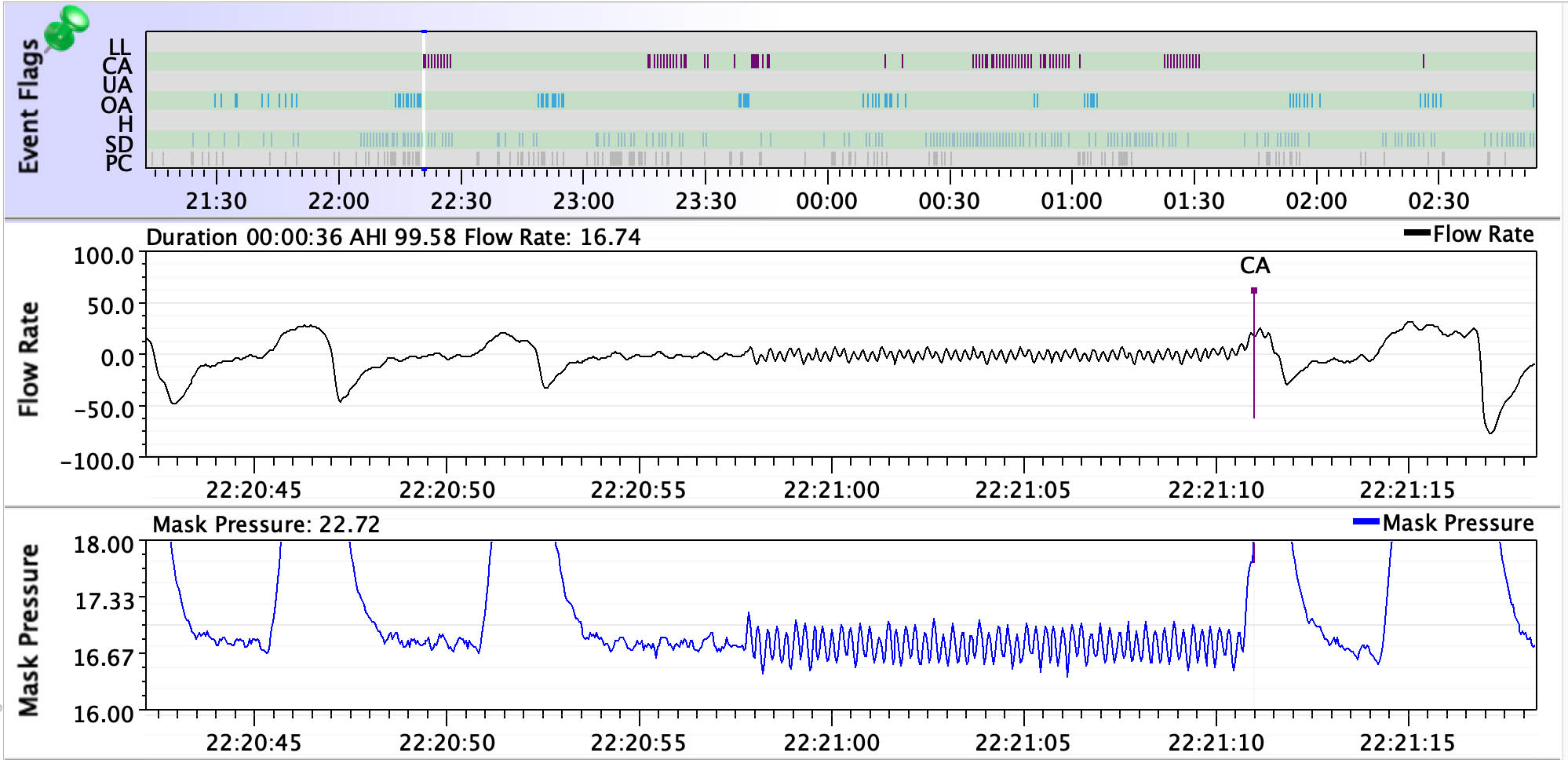Click the 'Mask Pressure: 22.72' readout text
This screenshot has width=1568, height=760.
coord(266,524)
